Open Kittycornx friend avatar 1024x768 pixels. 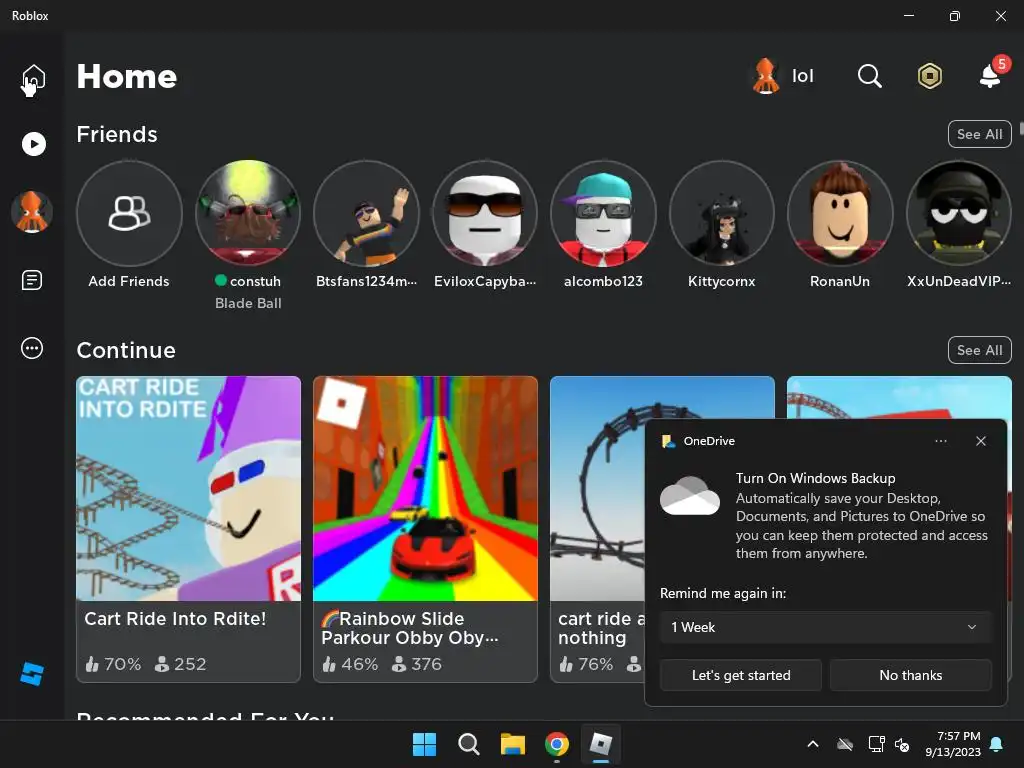pos(722,214)
